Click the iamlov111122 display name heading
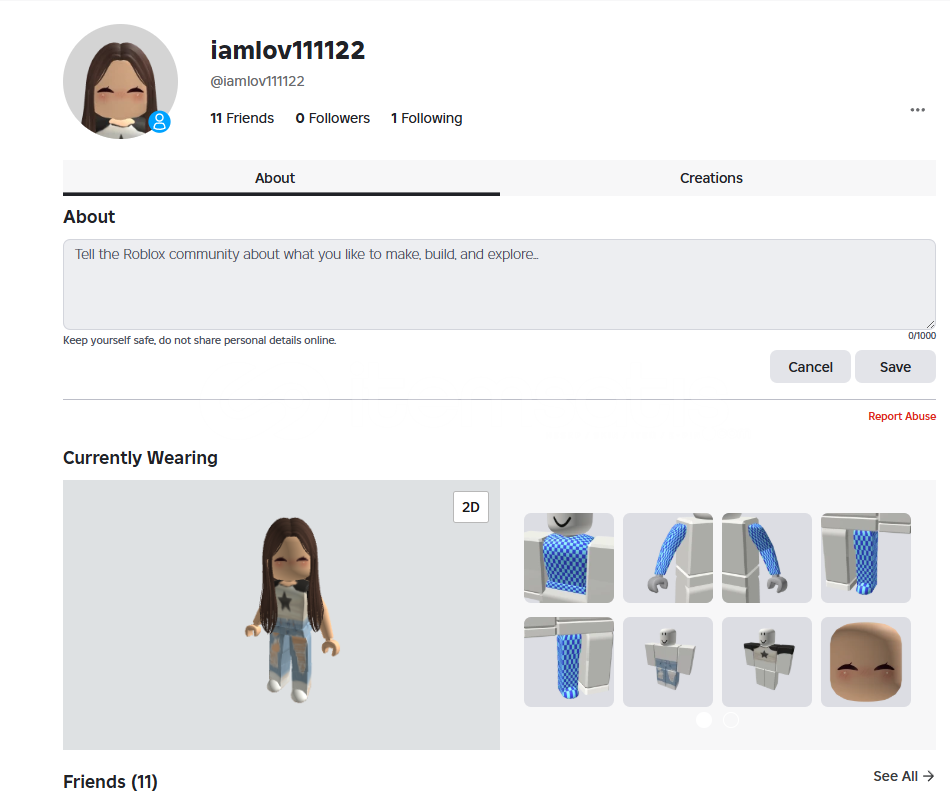Viewport: 950px width, 803px height. point(287,50)
